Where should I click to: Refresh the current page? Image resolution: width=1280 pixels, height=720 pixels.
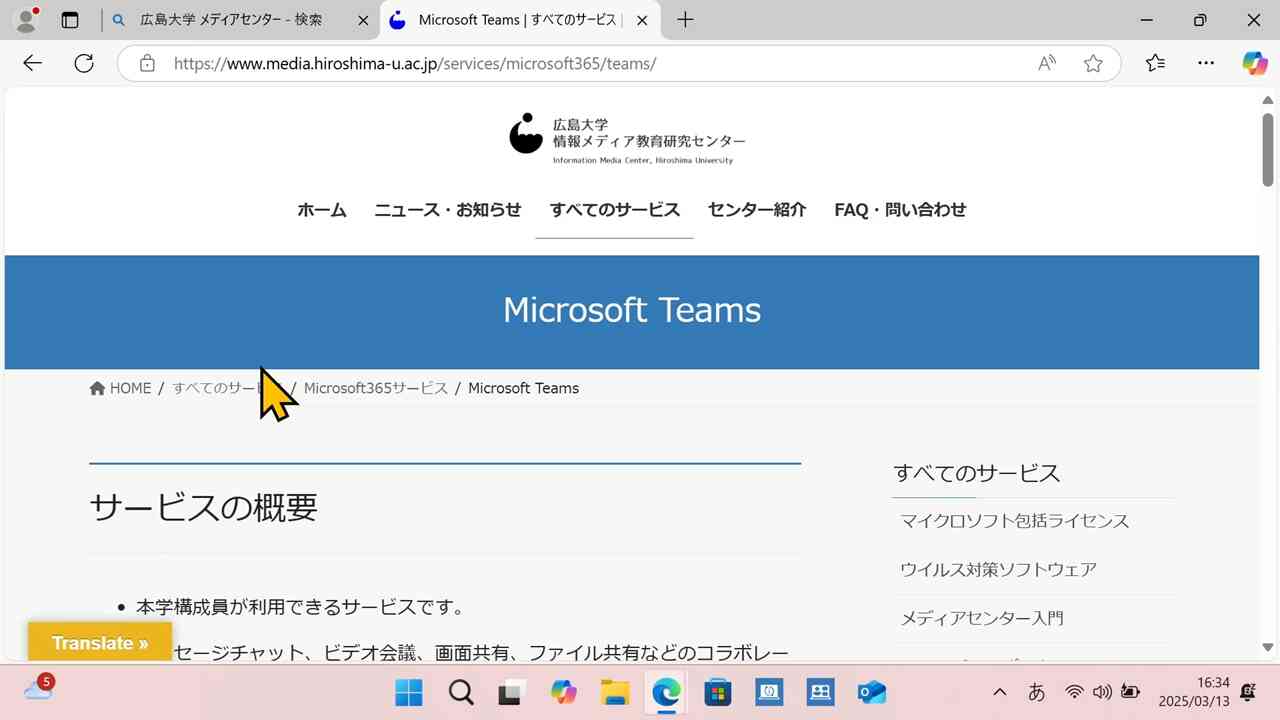point(84,63)
